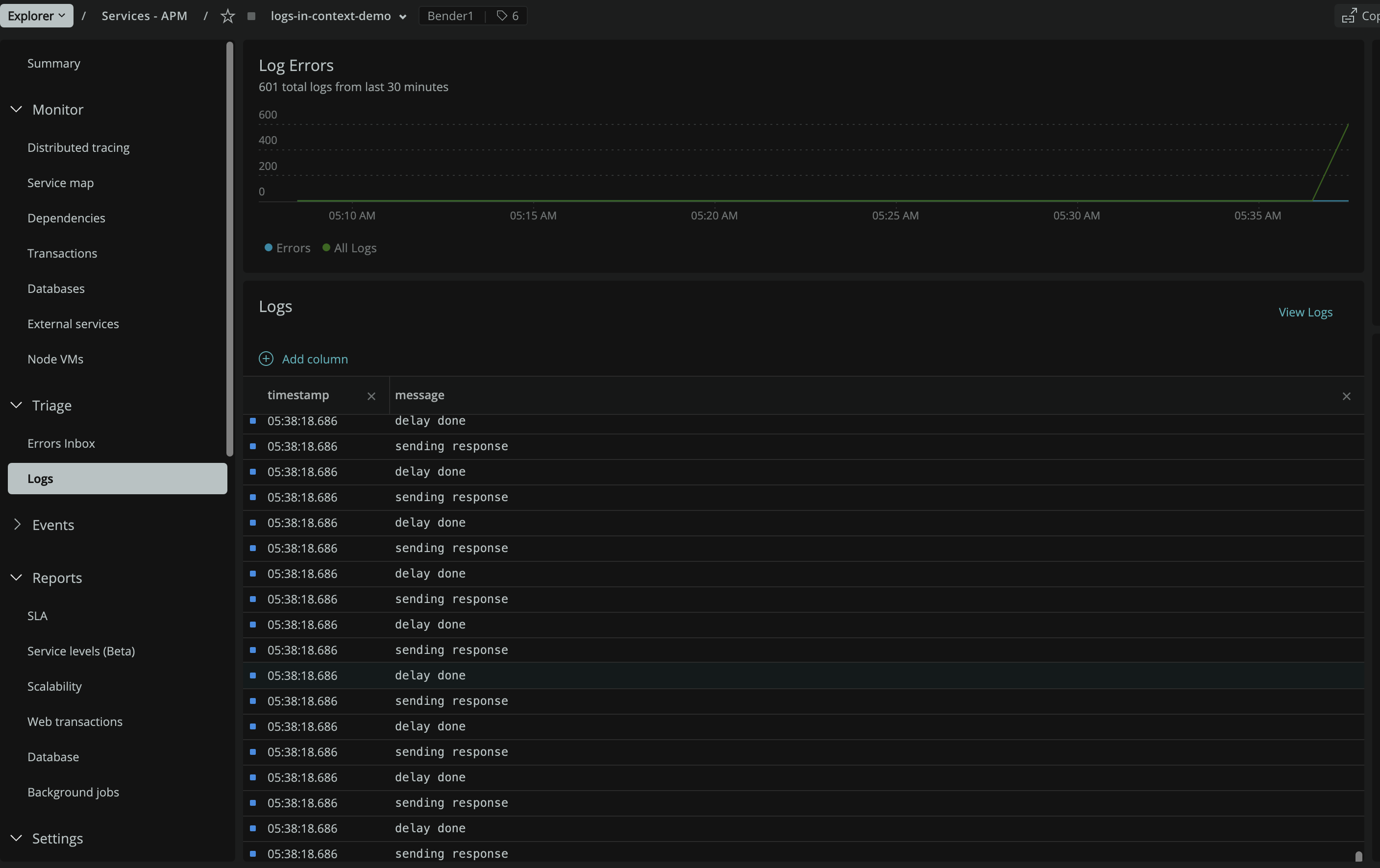Favorite the entity with the star icon
This screenshot has width=1380, height=868.
point(227,16)
